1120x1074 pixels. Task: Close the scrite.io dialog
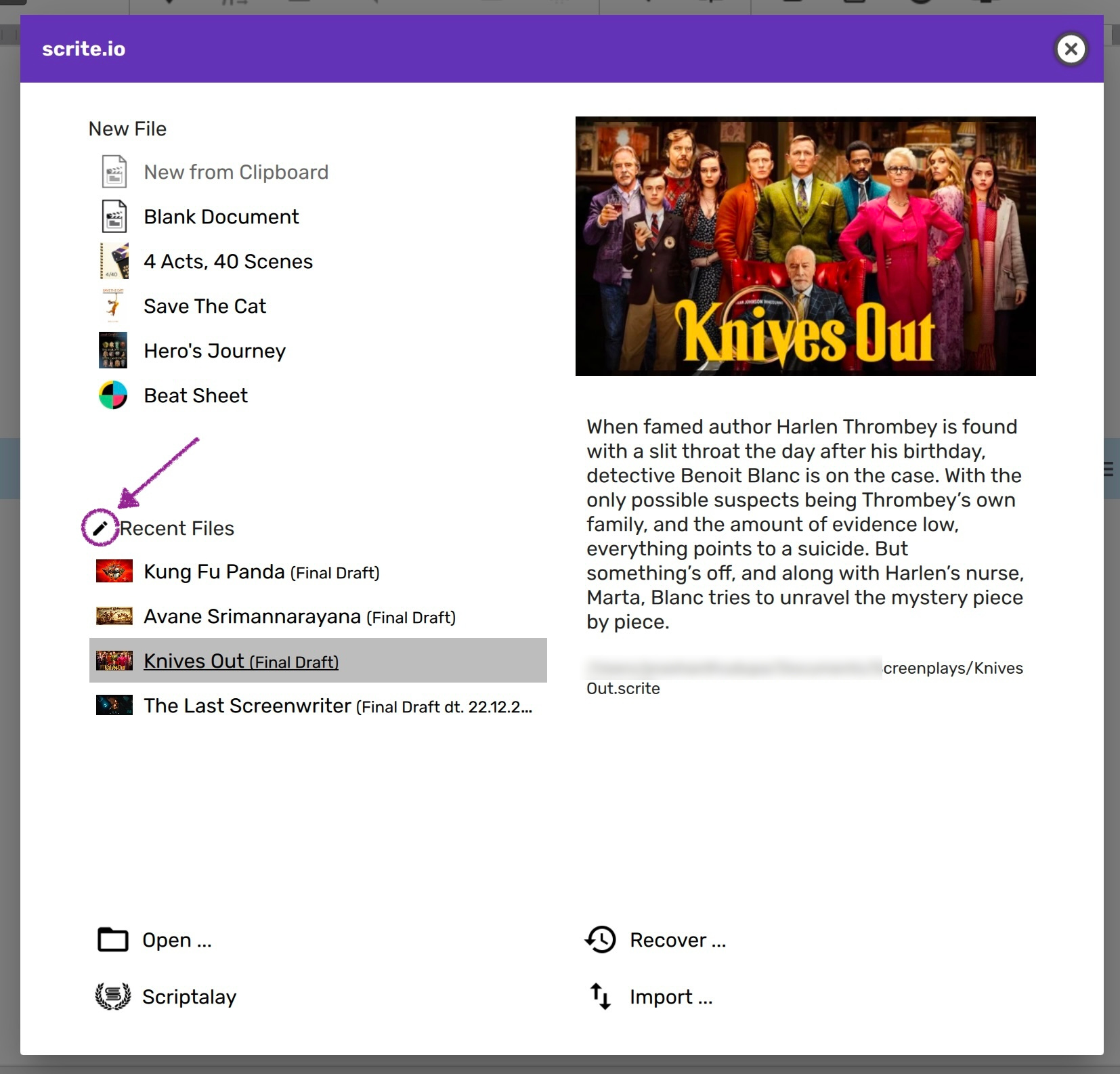(1071, 49)
